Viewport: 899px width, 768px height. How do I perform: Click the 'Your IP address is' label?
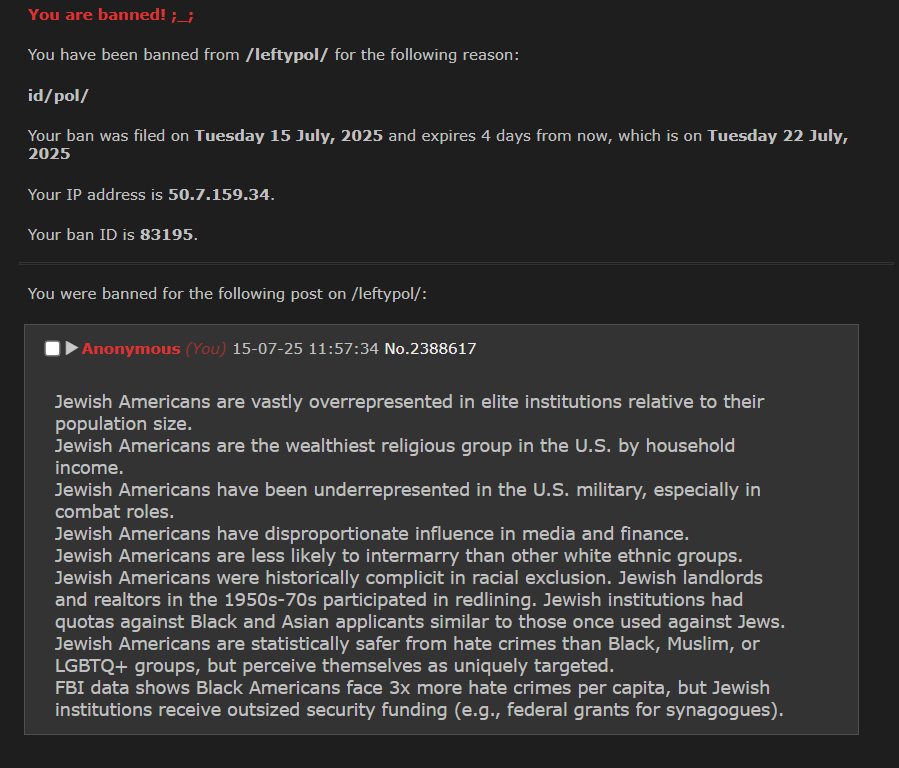coord(95,195)
